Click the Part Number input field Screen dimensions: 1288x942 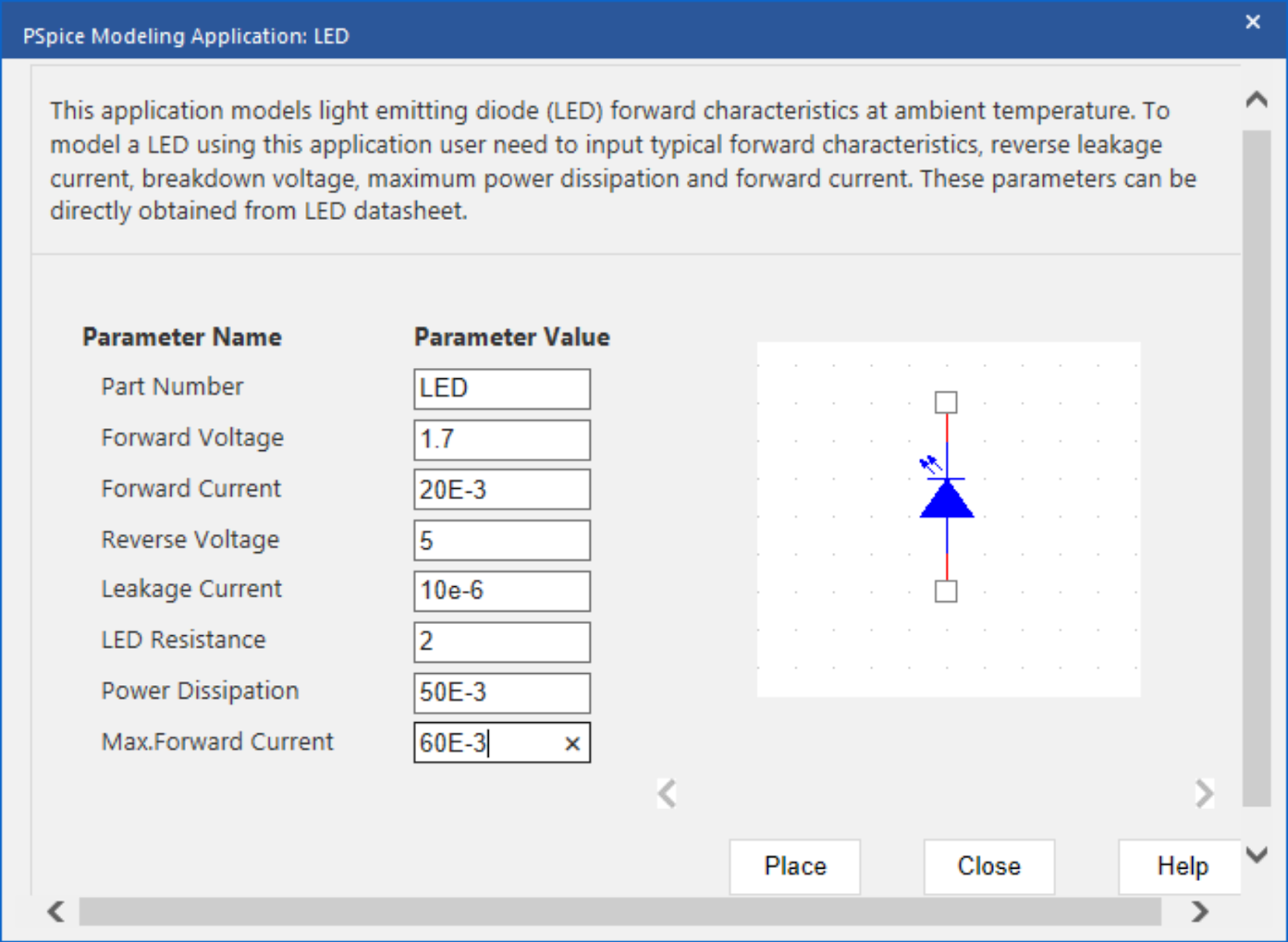click(x=502, y=389)
